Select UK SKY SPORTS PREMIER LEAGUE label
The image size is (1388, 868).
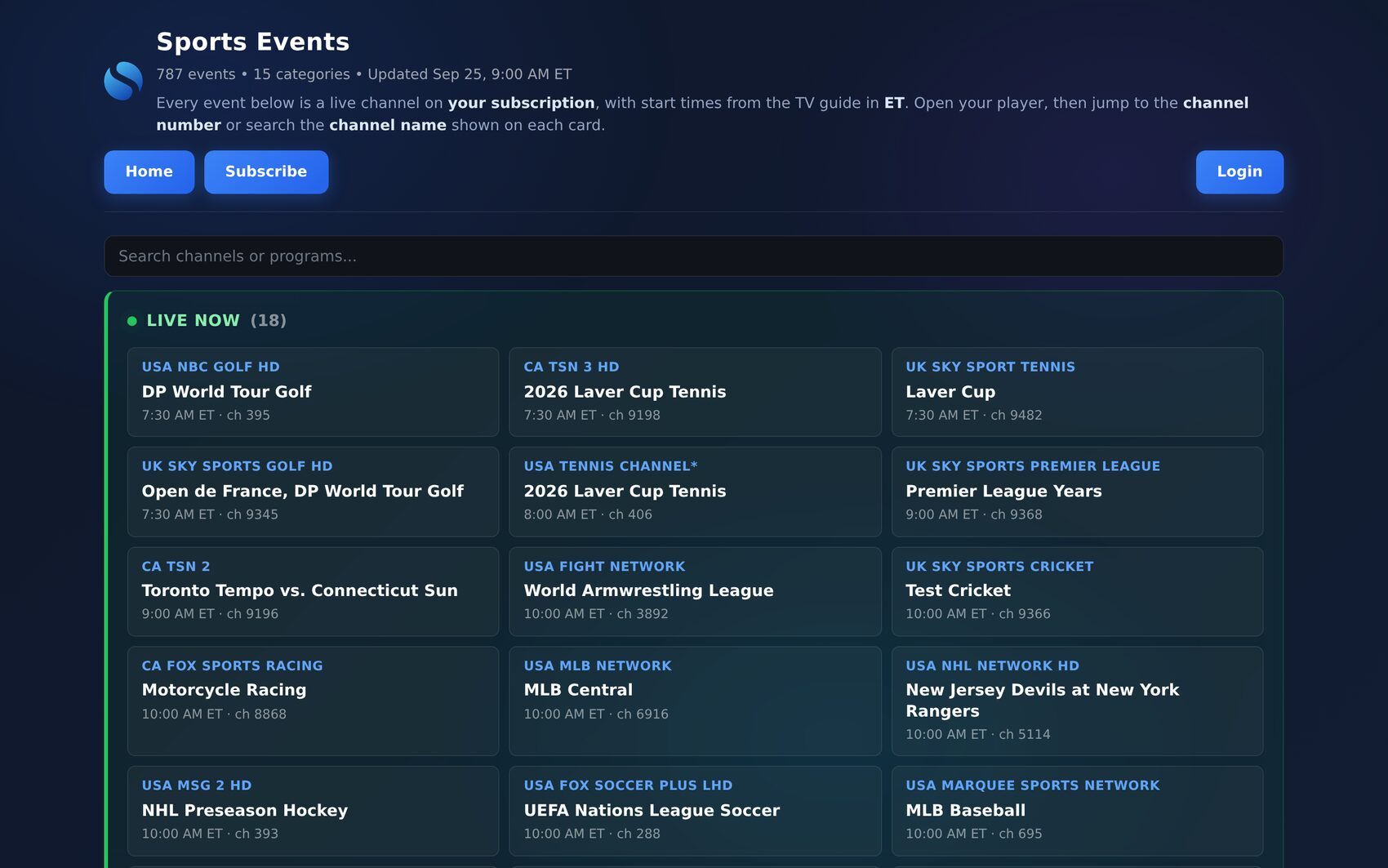pos(1033,466)
